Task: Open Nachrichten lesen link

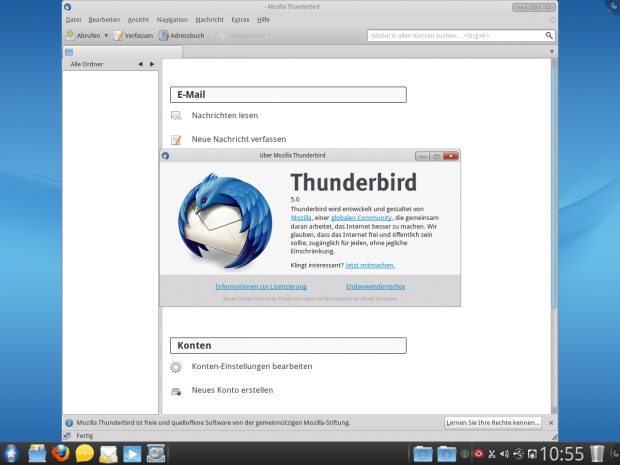Action: point(225,115)
